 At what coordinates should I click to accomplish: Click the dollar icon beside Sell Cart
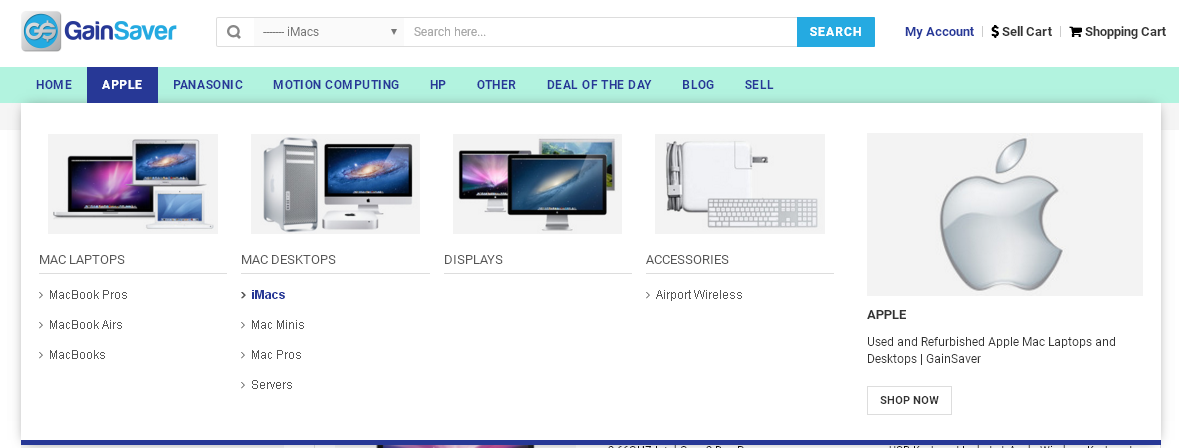[x=995, y=32]
